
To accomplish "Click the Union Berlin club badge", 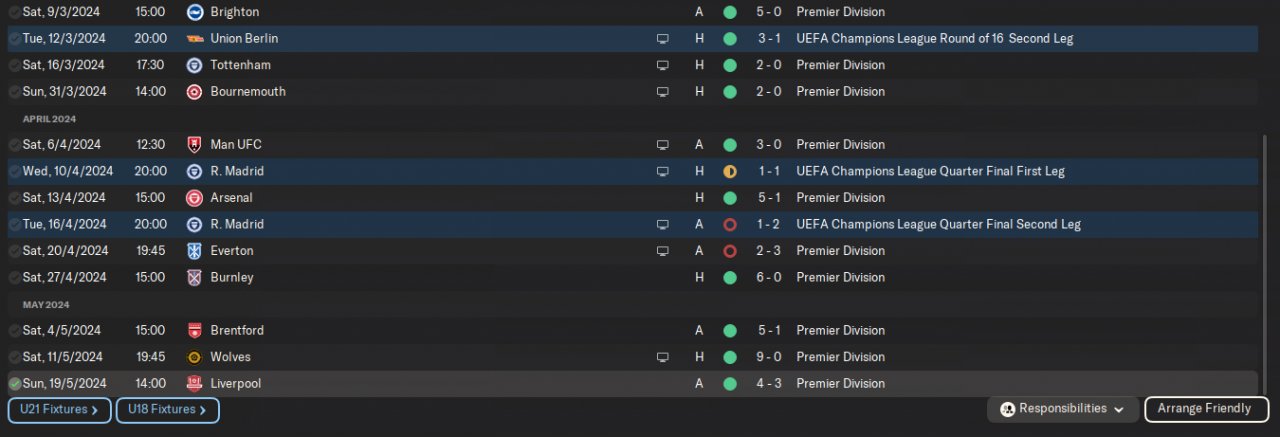I will (195, 38).
